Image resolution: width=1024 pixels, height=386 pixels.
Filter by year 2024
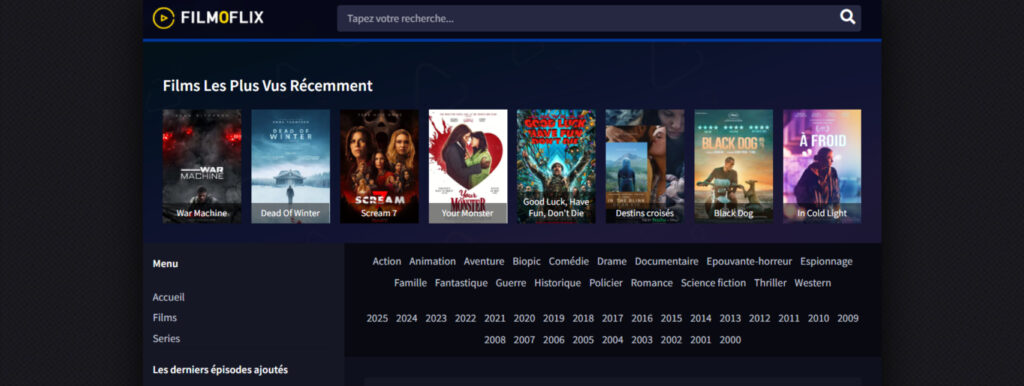pyautogui.click(x=406, y=319)
